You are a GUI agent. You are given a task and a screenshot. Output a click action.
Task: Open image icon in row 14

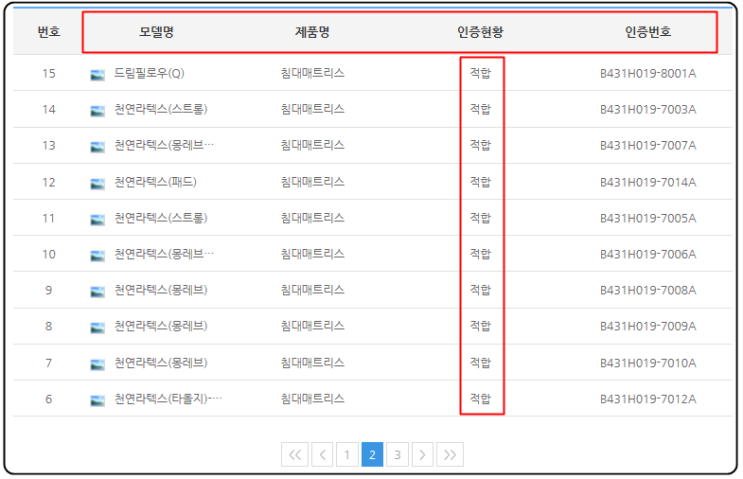[x=97, y=111]
